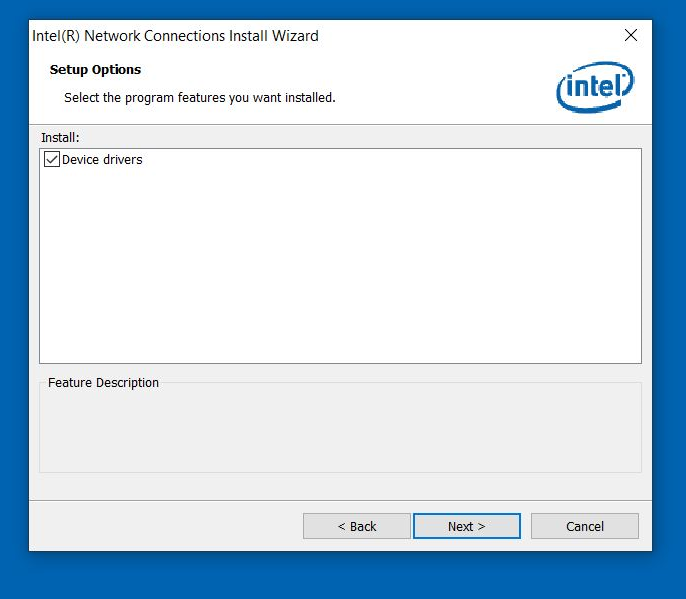Image resolution: width=686 pixels, height=599 pixels.
Task: Select the Device drivers label text
Action: coord(102,160)
